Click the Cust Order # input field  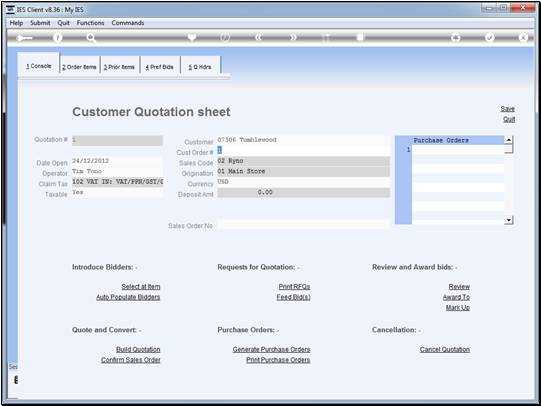(304, 150)
